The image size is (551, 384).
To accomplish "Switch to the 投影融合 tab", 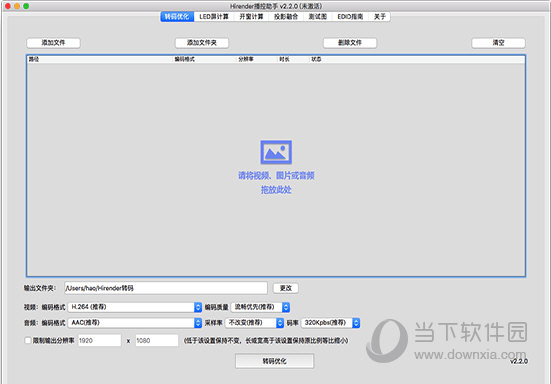I will click(286, 17).
